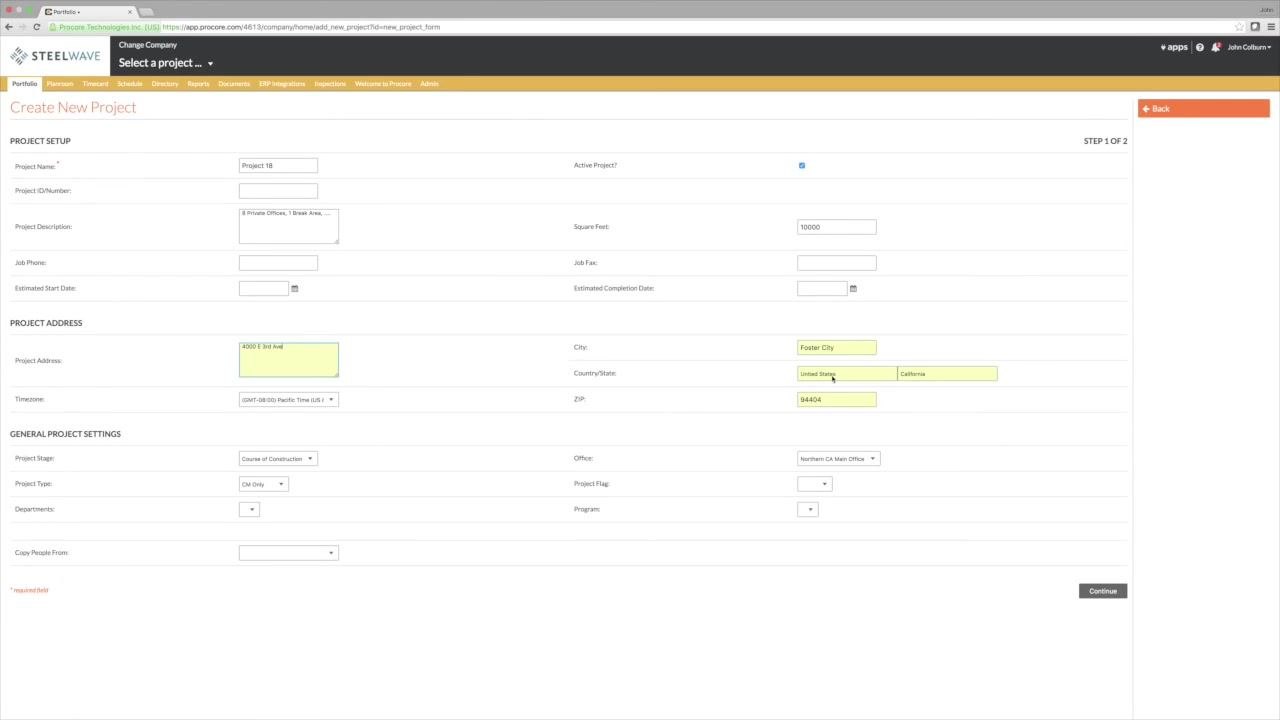Open the Directory tab

point(165,84)
